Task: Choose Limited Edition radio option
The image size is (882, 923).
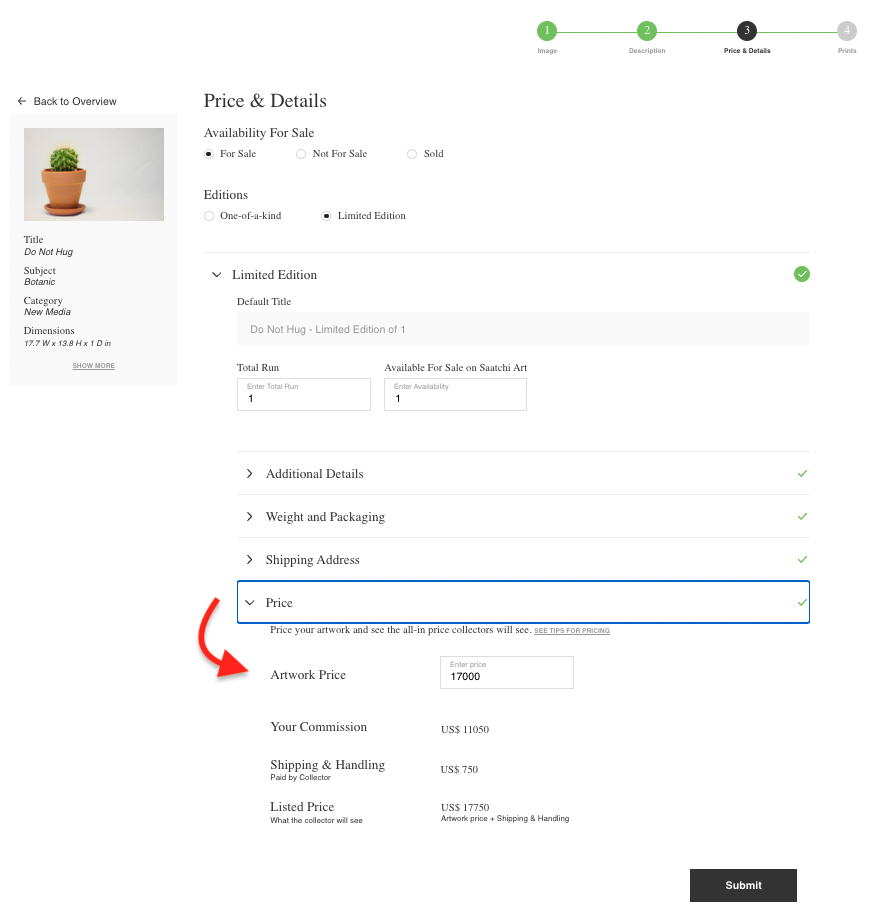Action: [x=326, y=216]
